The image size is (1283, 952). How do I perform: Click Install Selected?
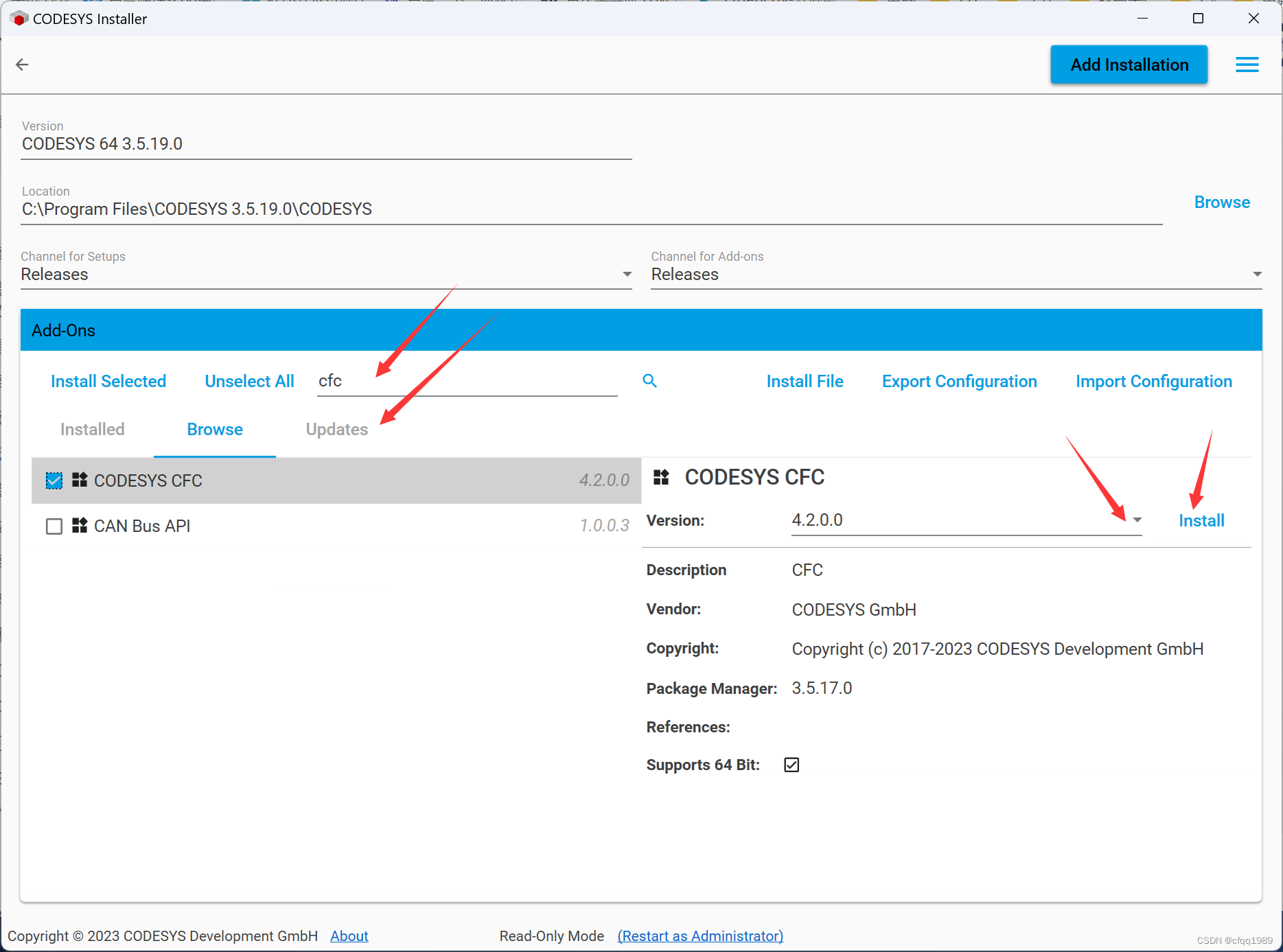pyautogui.click(x=108, y=382)
